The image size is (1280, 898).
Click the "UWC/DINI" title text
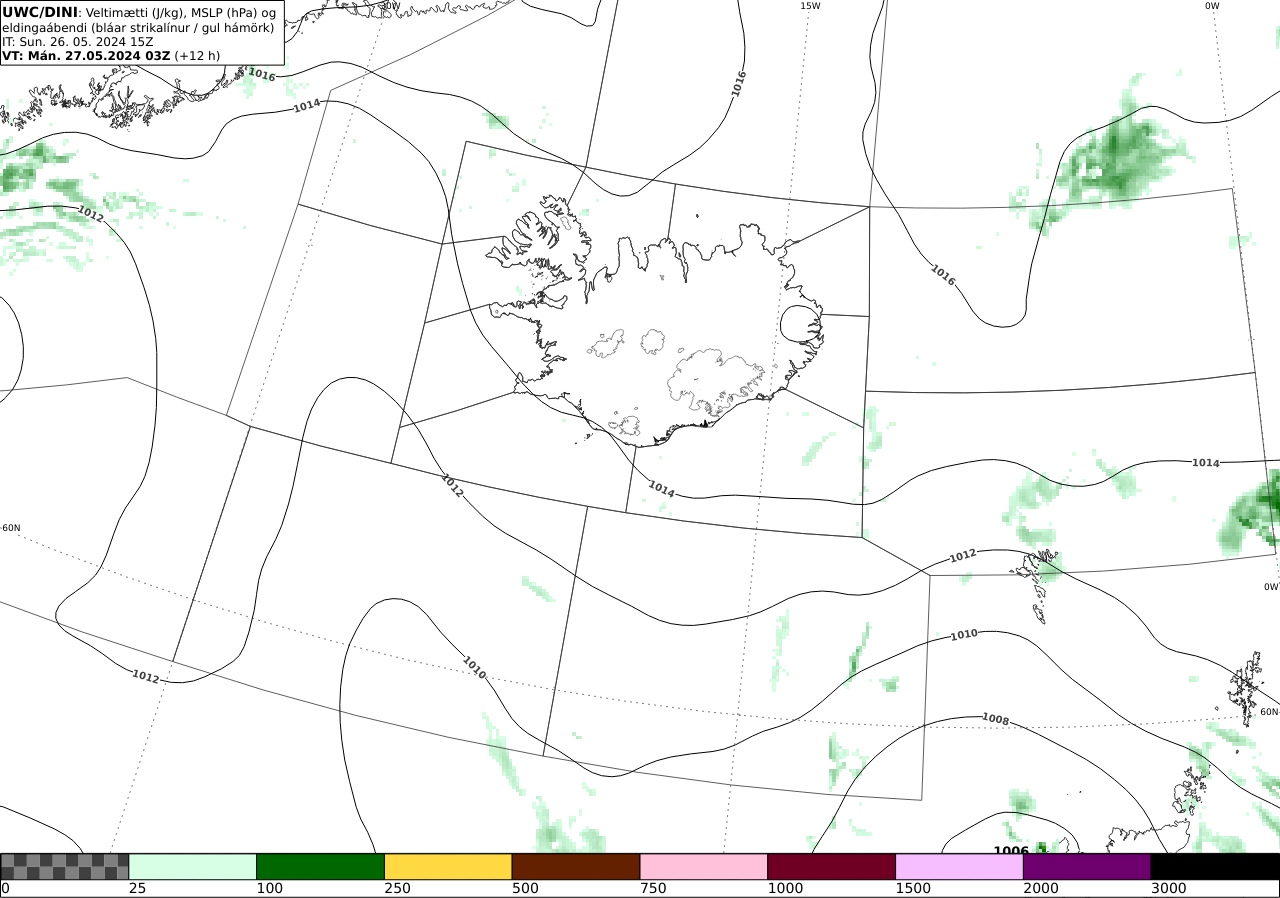tap(40, 12)
